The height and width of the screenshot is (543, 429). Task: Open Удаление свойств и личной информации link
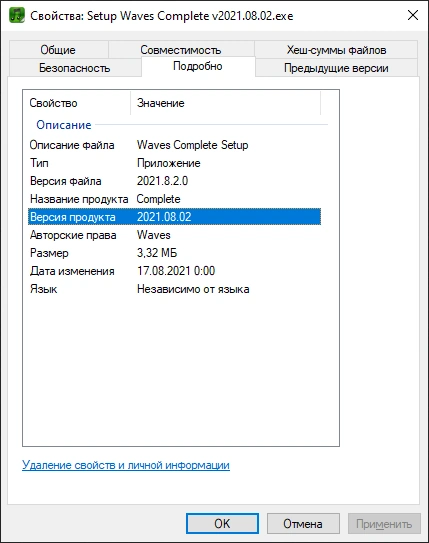(126, 465)
